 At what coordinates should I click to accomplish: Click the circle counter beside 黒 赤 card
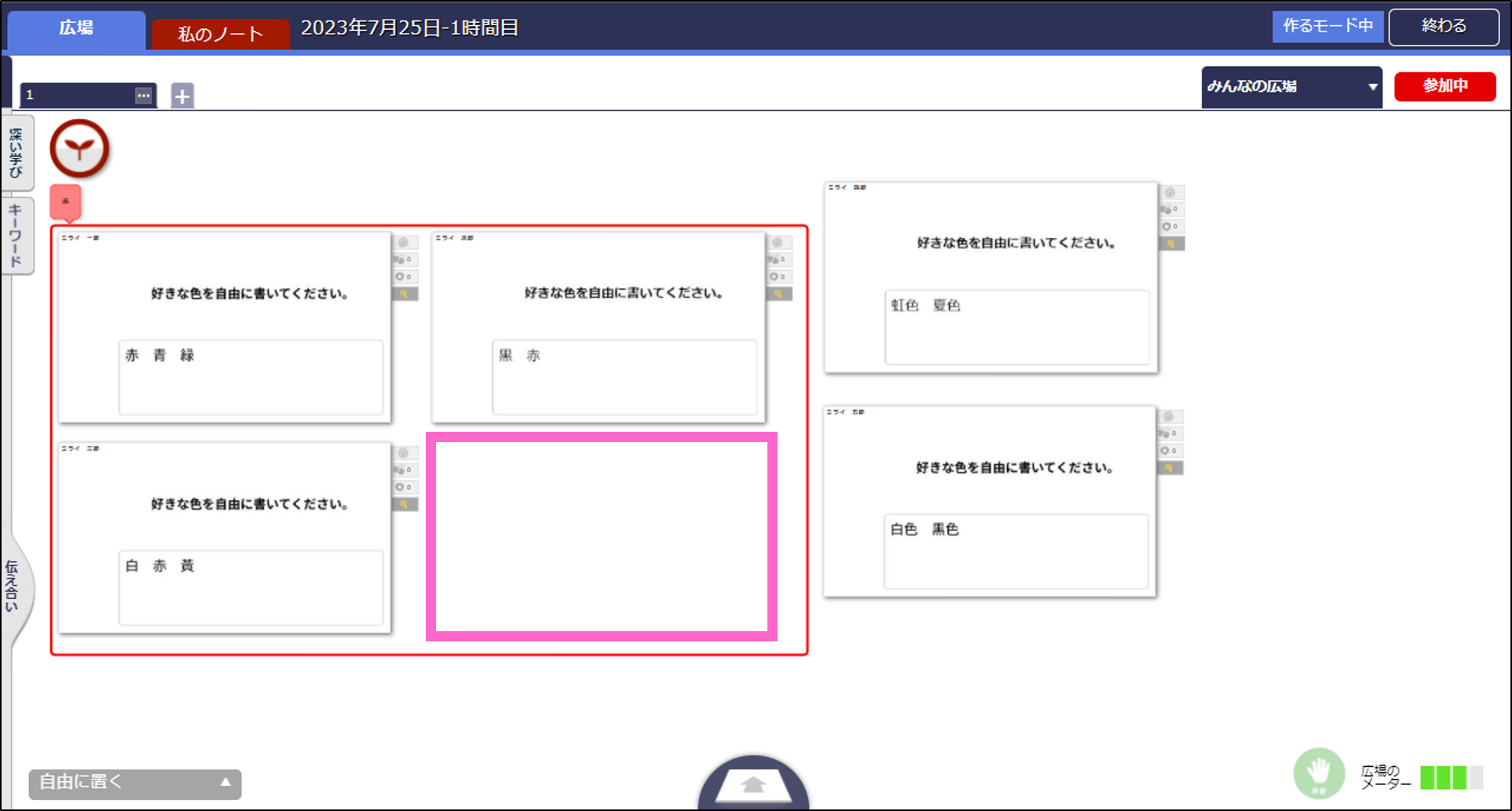pos(778,276)
